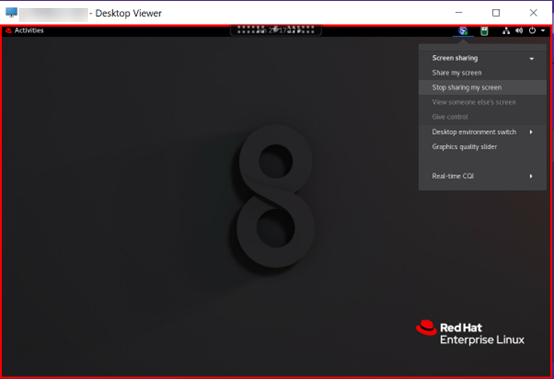Click the arrow next to Screen sharing
This screenshot has width=554, height=379.
tap(531, 59)
